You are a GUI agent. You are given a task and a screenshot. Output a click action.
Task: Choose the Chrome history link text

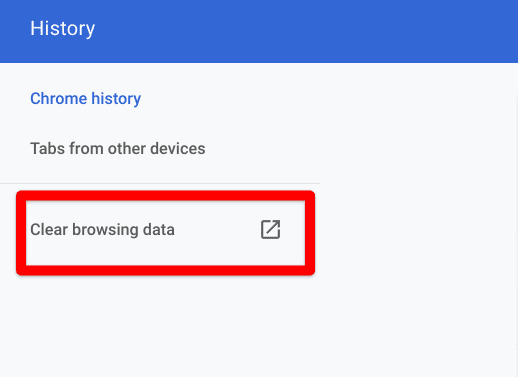tap(85, 99)
